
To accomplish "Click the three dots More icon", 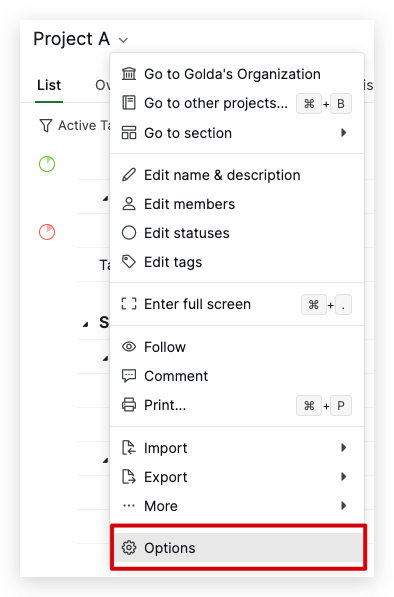I will [129, 506].
